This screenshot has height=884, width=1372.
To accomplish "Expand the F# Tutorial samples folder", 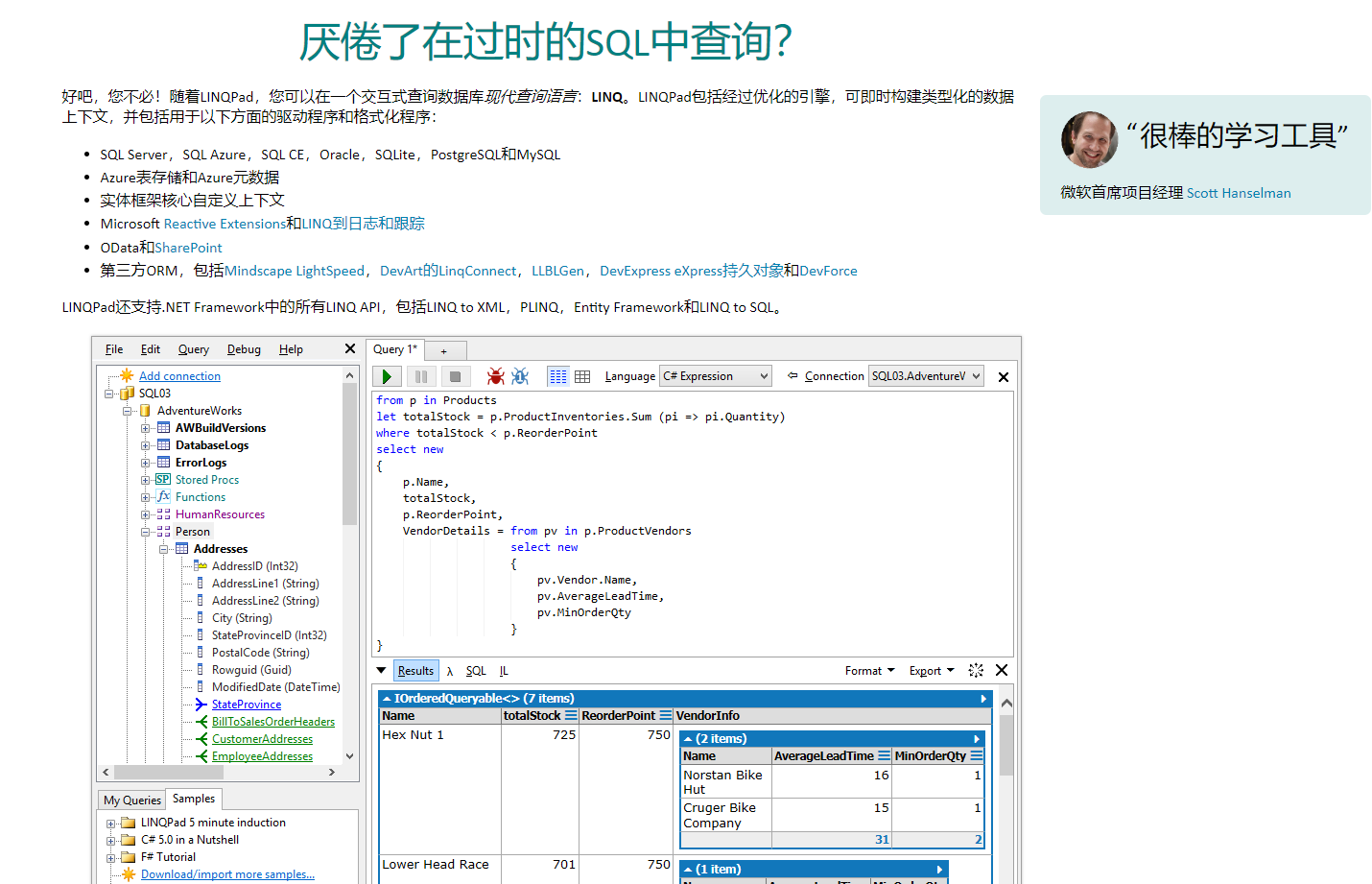I will (110, 857).
